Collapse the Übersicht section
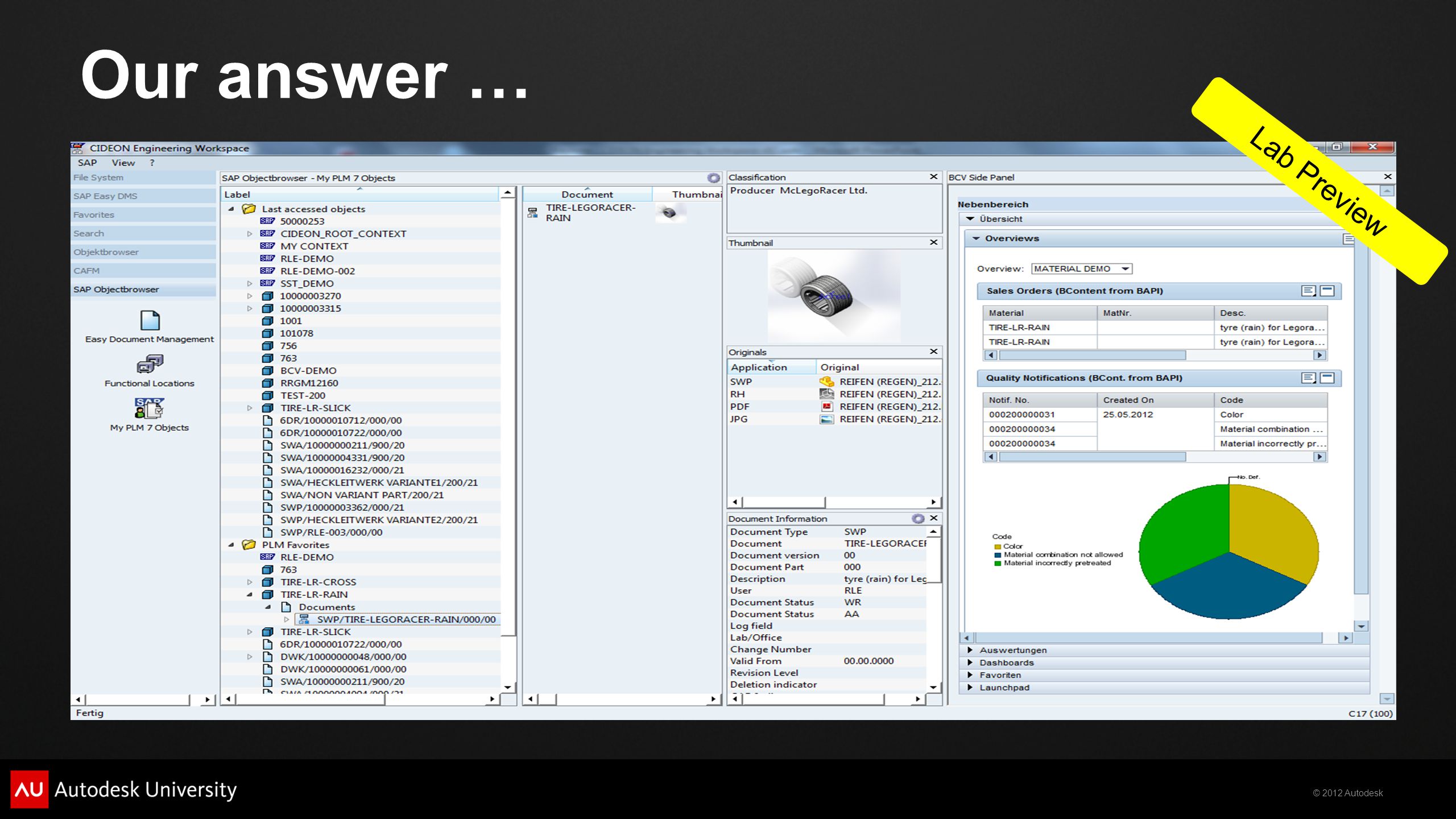The width and height of the screenshot is (1456, 819). tap(970, 219)
